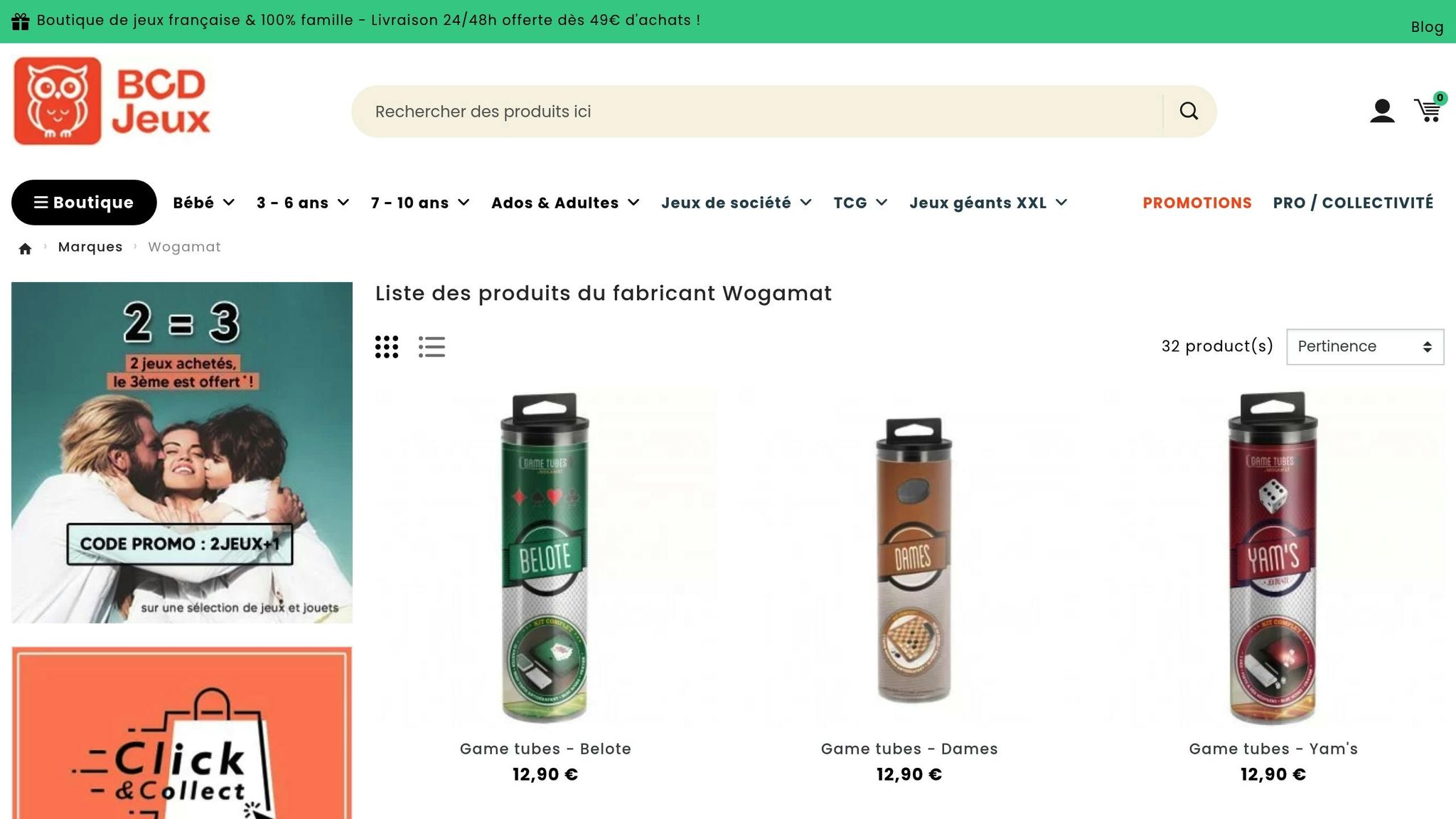This screenshot has width=1456, height=819.
Task: Open the shopping cart icon
Action: pyautogui.click(x=1429, y=109)
